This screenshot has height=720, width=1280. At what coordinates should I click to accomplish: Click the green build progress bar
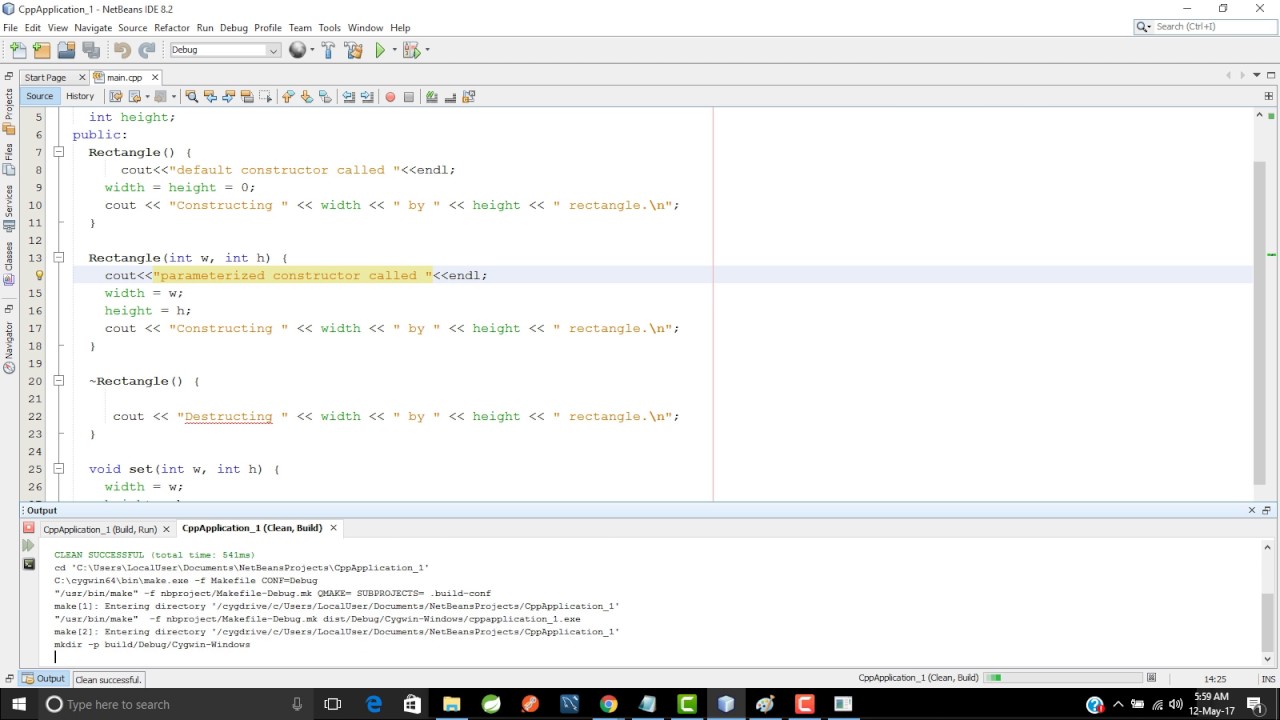point(1064,678)
